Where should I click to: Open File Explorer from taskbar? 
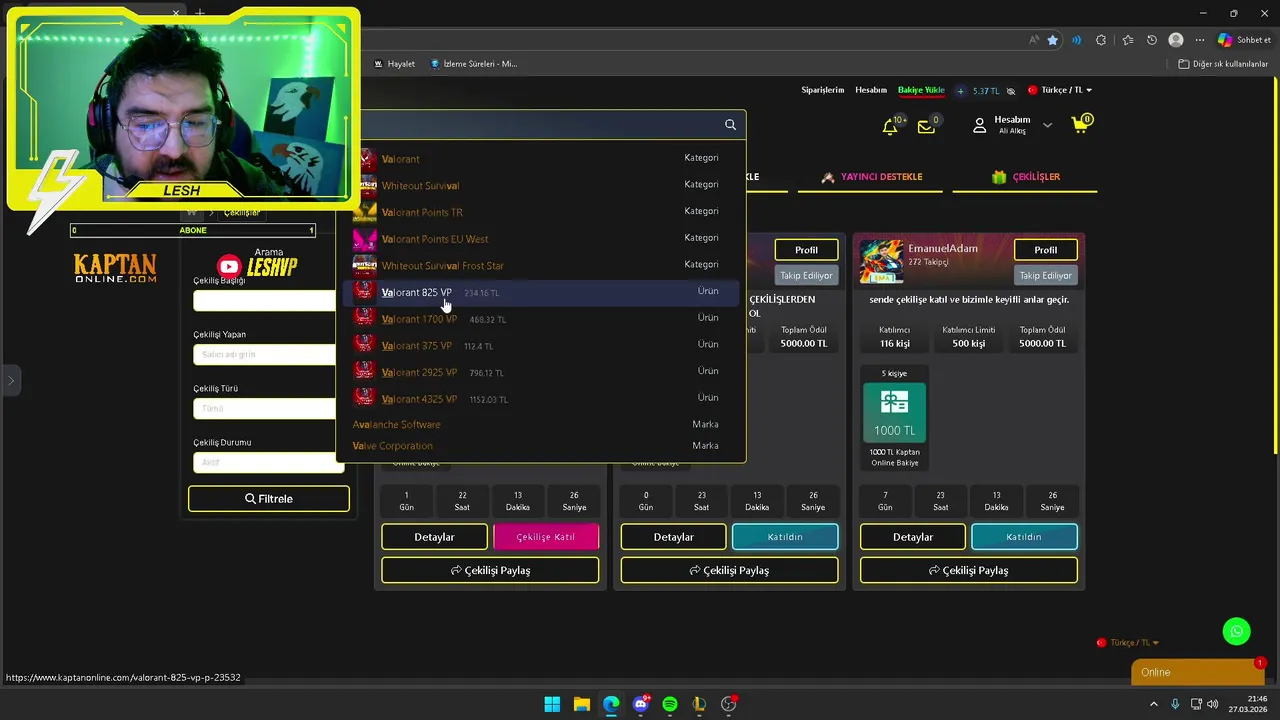(x=581, y=704)
